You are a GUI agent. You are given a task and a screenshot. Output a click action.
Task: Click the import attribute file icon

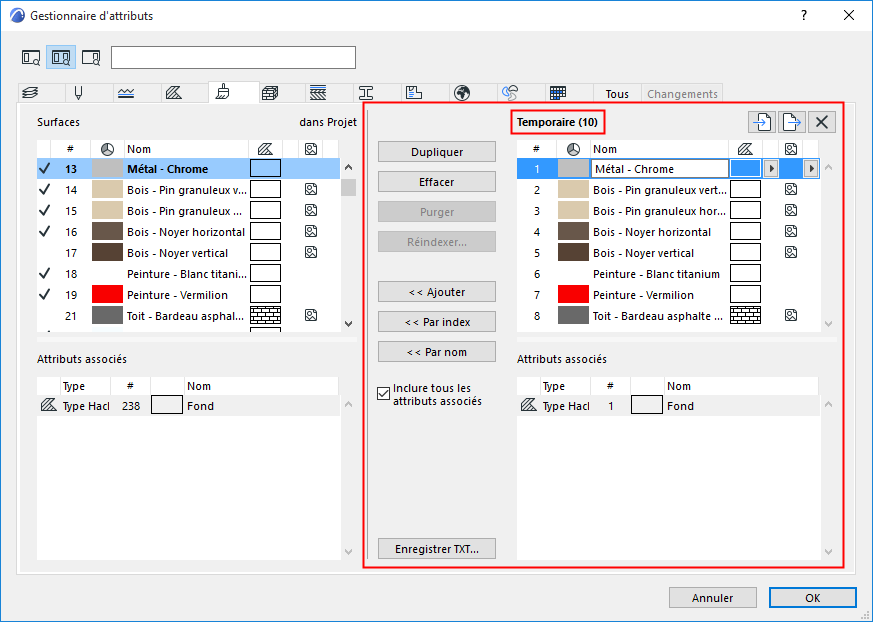762,122
